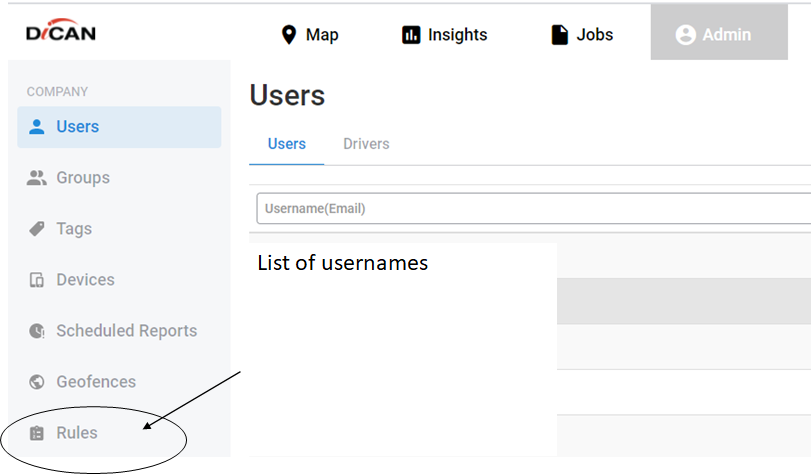Select Users in the Company sidebar

tap(119, 127)
